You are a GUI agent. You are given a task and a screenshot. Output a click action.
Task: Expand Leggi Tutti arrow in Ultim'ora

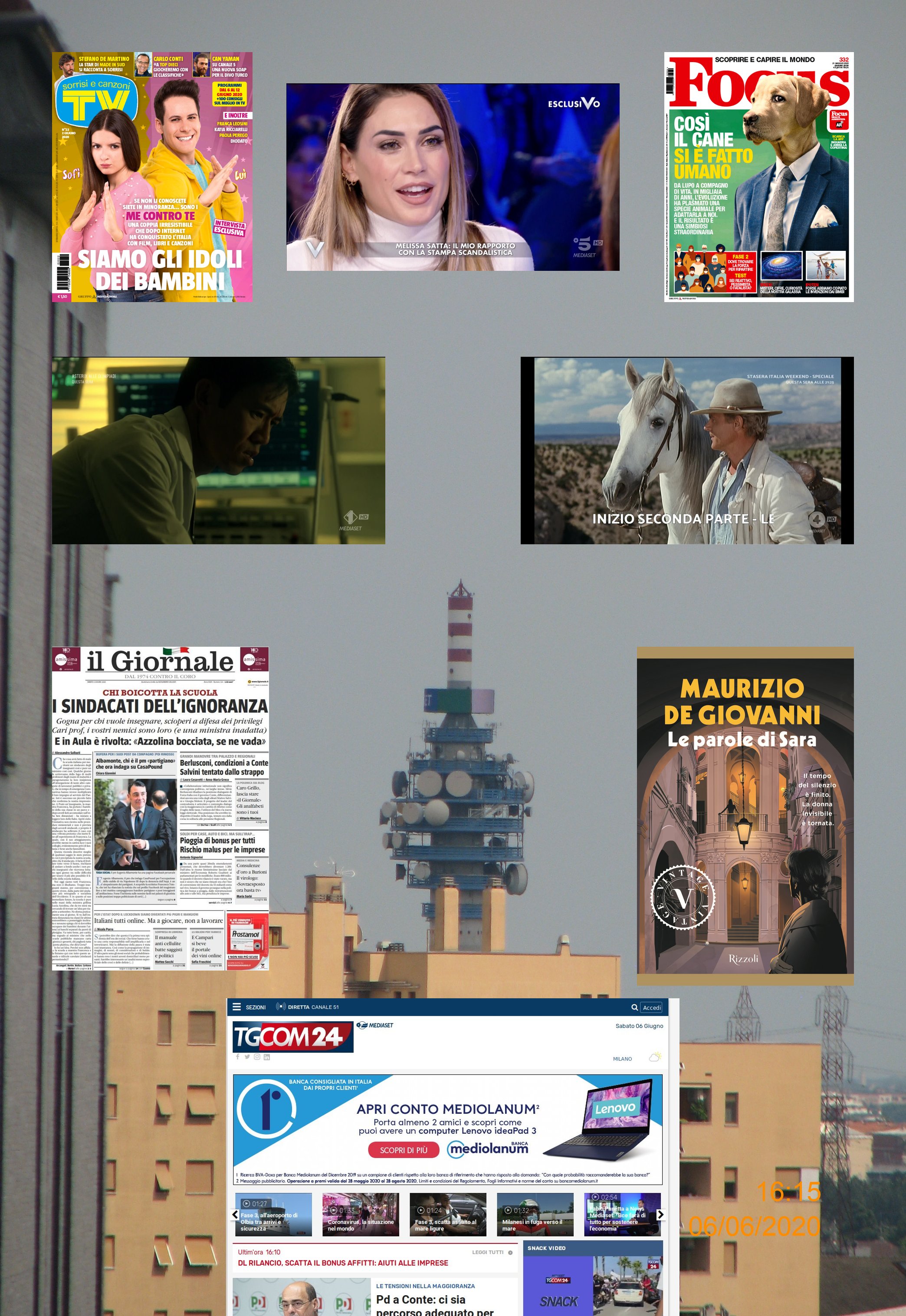coord(510,1253)
